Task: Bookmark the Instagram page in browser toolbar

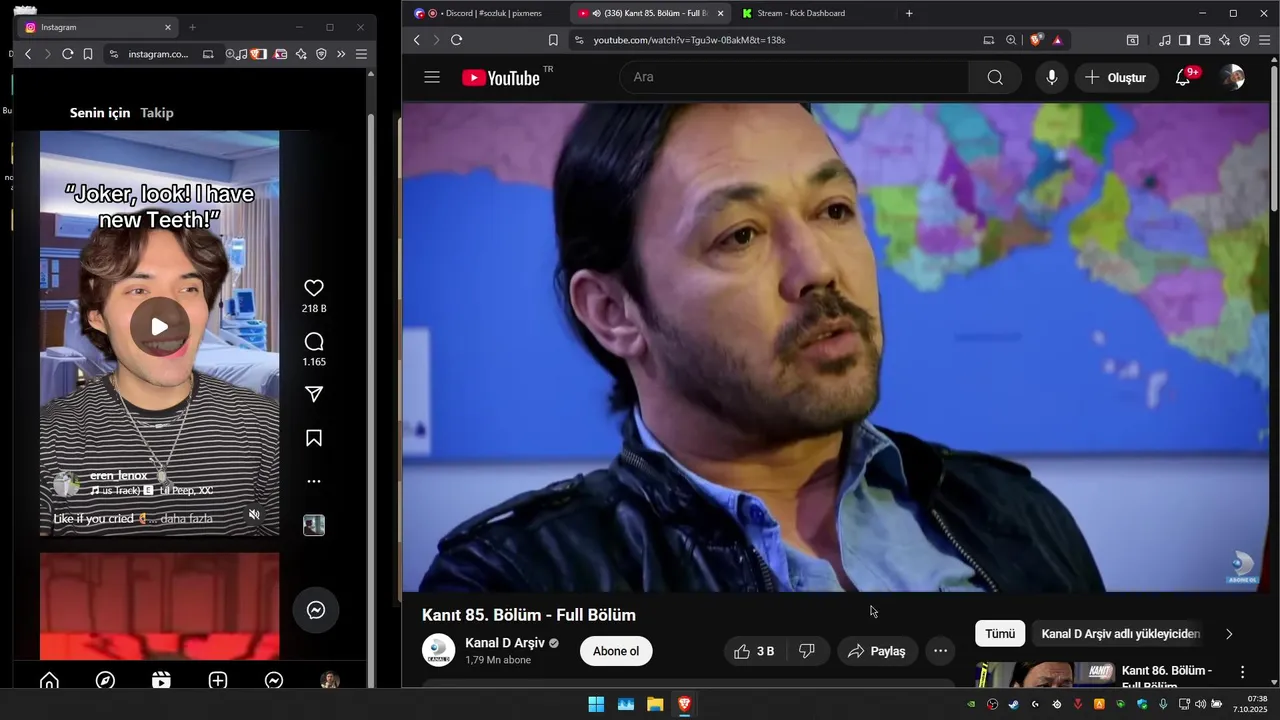Action: (x=88, y=54)
